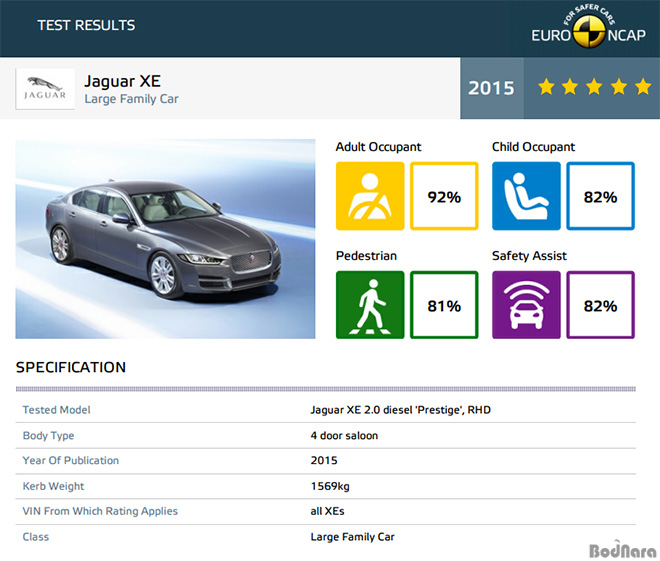Click the "4 door saloon" value

[344, 436]
